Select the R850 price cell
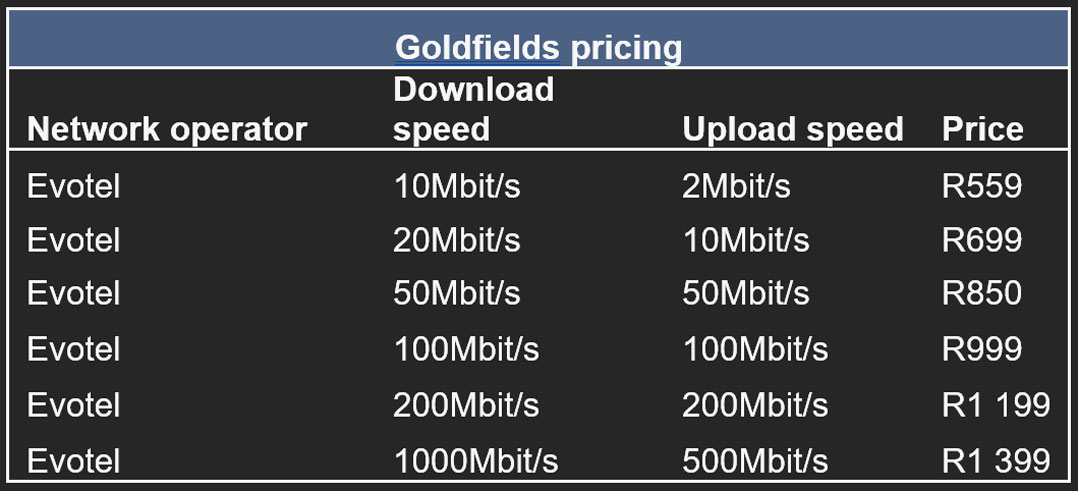Viewport: 1078px width, 491px height. click(981, 293)
